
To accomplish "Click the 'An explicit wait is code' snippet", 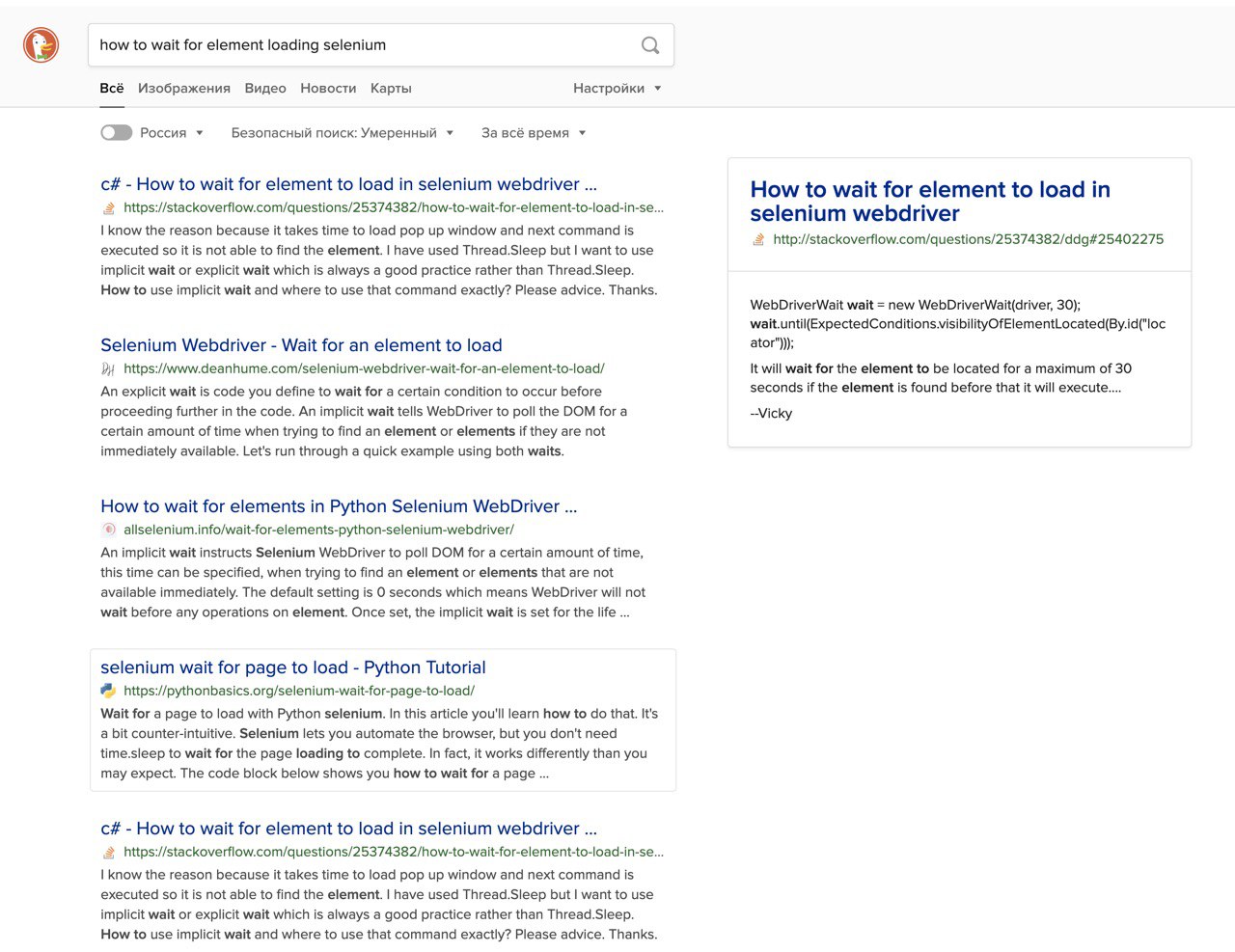I will tap(365, 421).
